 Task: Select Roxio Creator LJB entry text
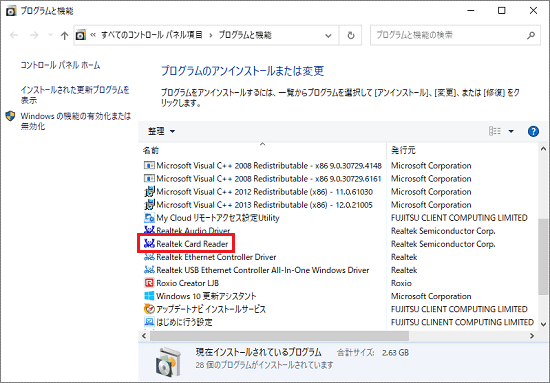(188, 283)
